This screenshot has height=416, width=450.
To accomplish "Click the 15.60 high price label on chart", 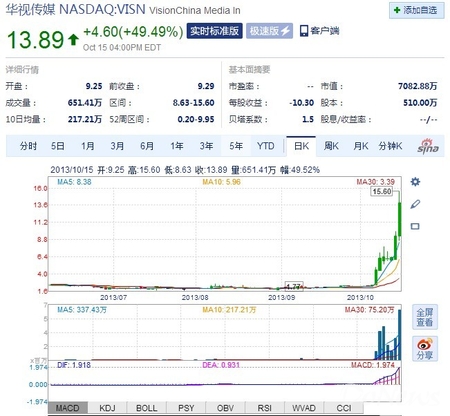I will [x=382, y=191].
